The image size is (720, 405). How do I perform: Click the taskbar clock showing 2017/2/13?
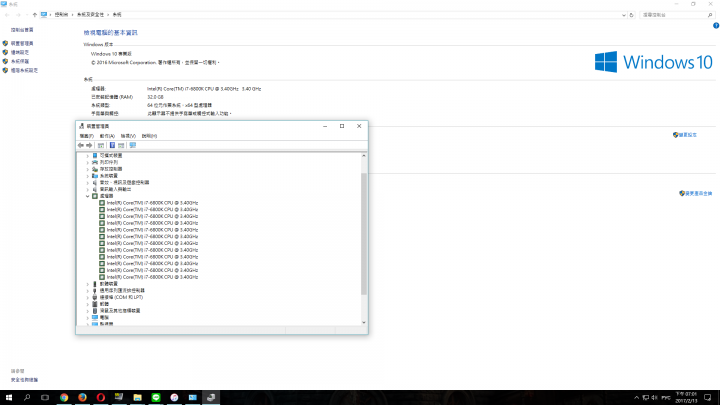[x=686, y=398]
